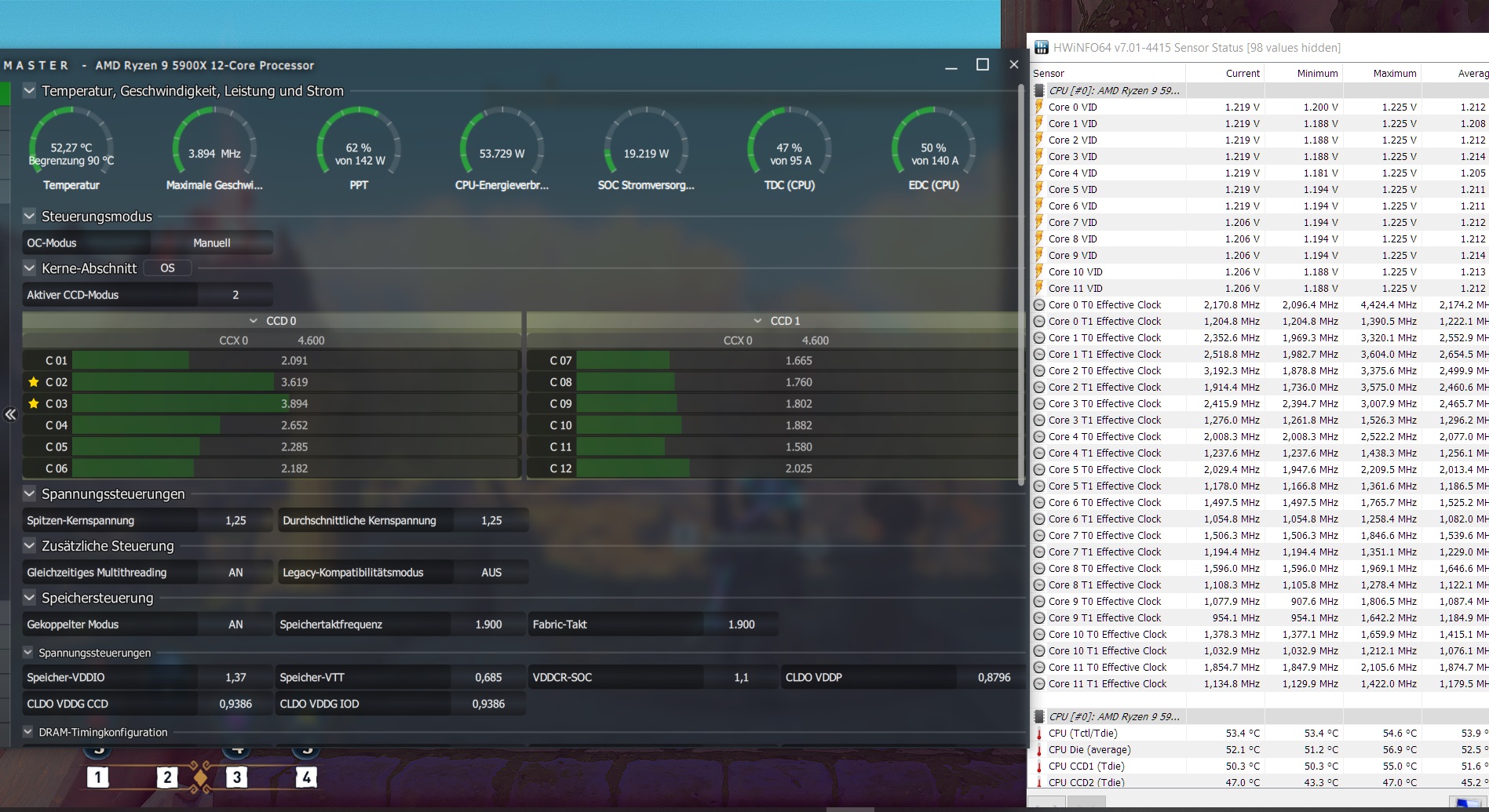Image resolution: width=1489 pixels, height=812 pixels.
Task: Click the Maximum column header in HWiNFO64
Action: (x=1381, y=73)
